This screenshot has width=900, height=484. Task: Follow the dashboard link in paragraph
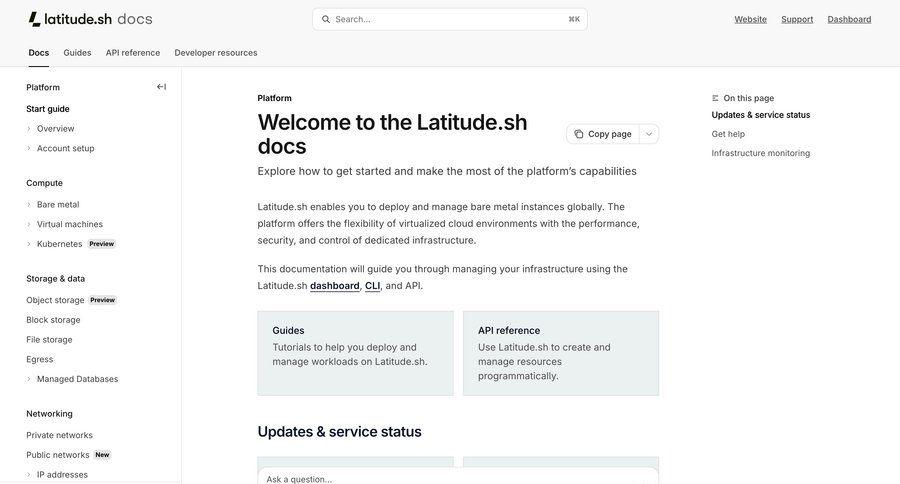pyautogui.click(x=335, y=285)
